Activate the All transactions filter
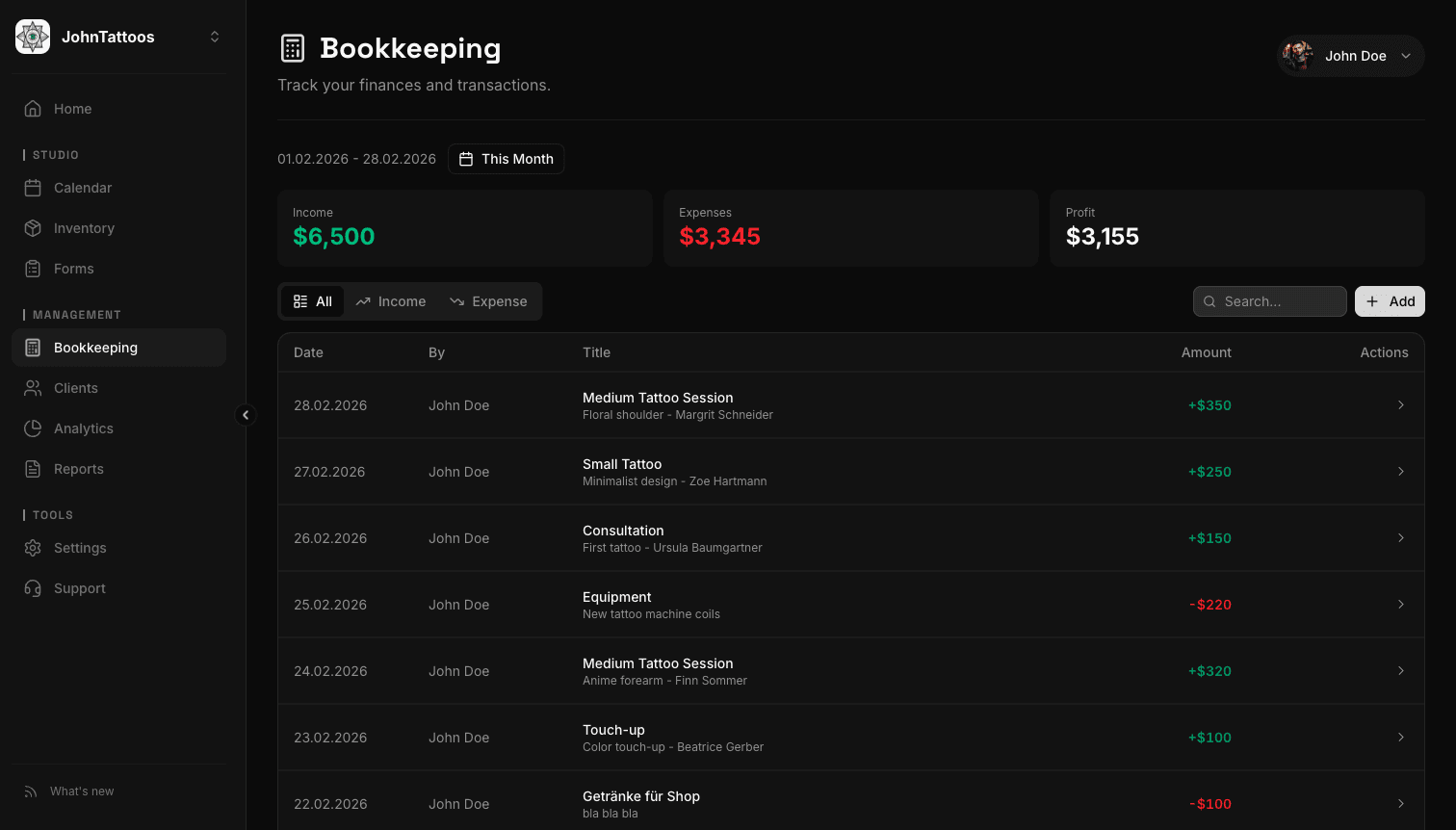Image resolution: width=1456 pixels, height=830 pixels. pos(312,301)
